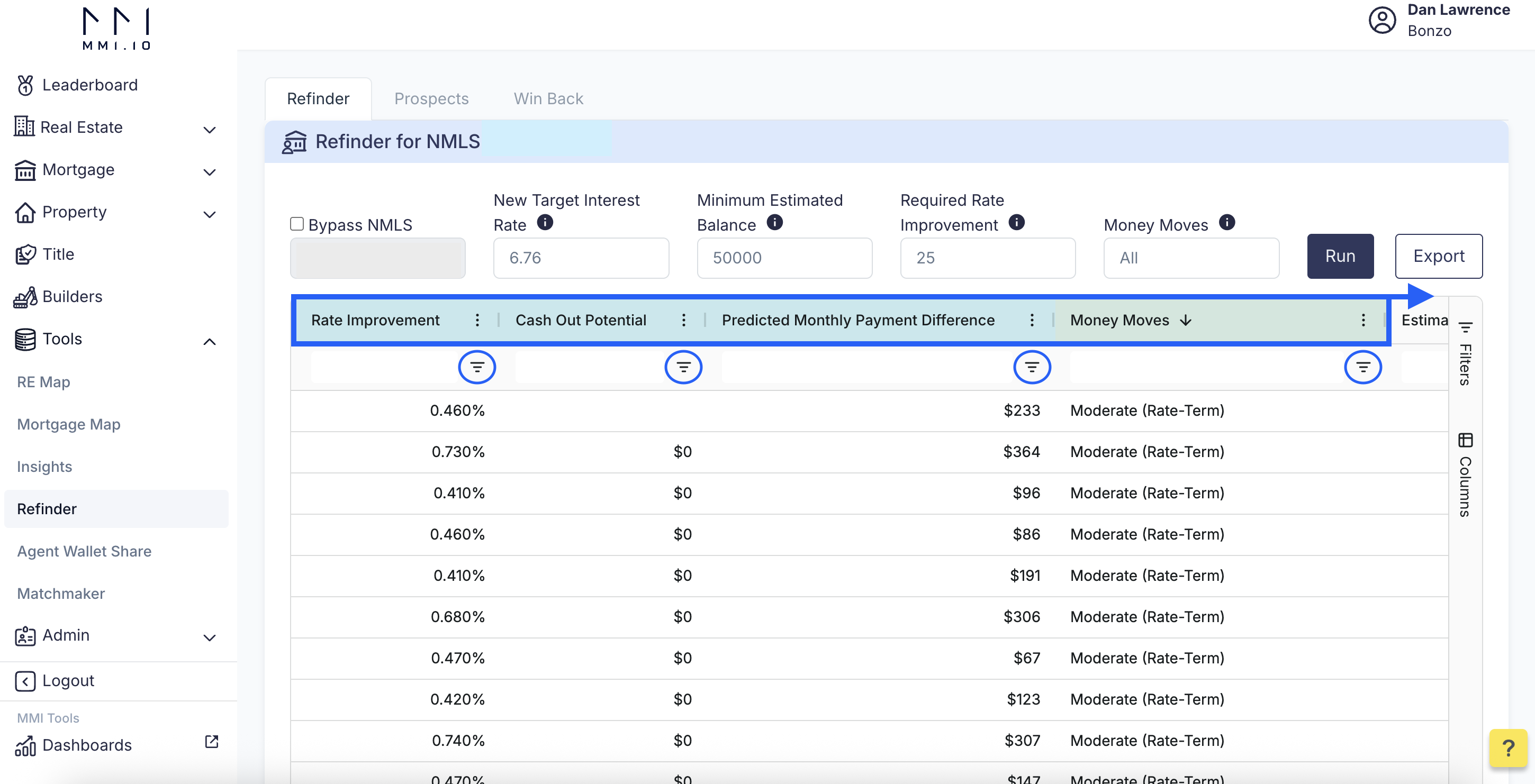Open the Filters side panel
Screen dimensions: 1535x784
pos(1465,353)
